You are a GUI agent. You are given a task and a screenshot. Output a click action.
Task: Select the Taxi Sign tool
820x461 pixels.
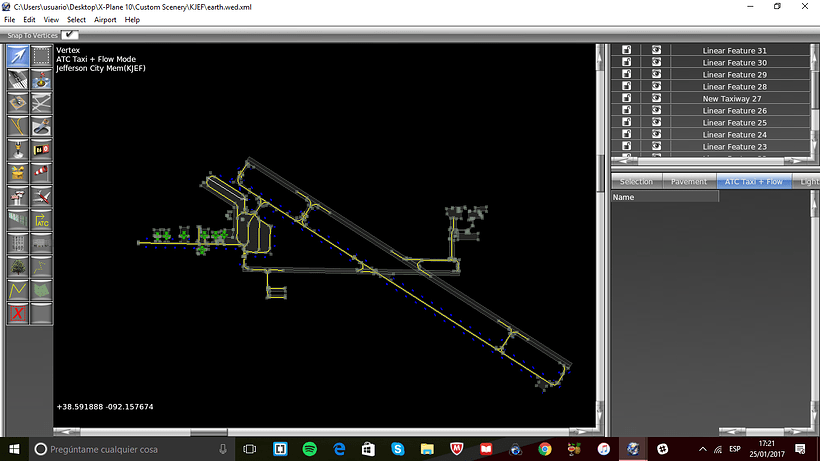point(41,150)
